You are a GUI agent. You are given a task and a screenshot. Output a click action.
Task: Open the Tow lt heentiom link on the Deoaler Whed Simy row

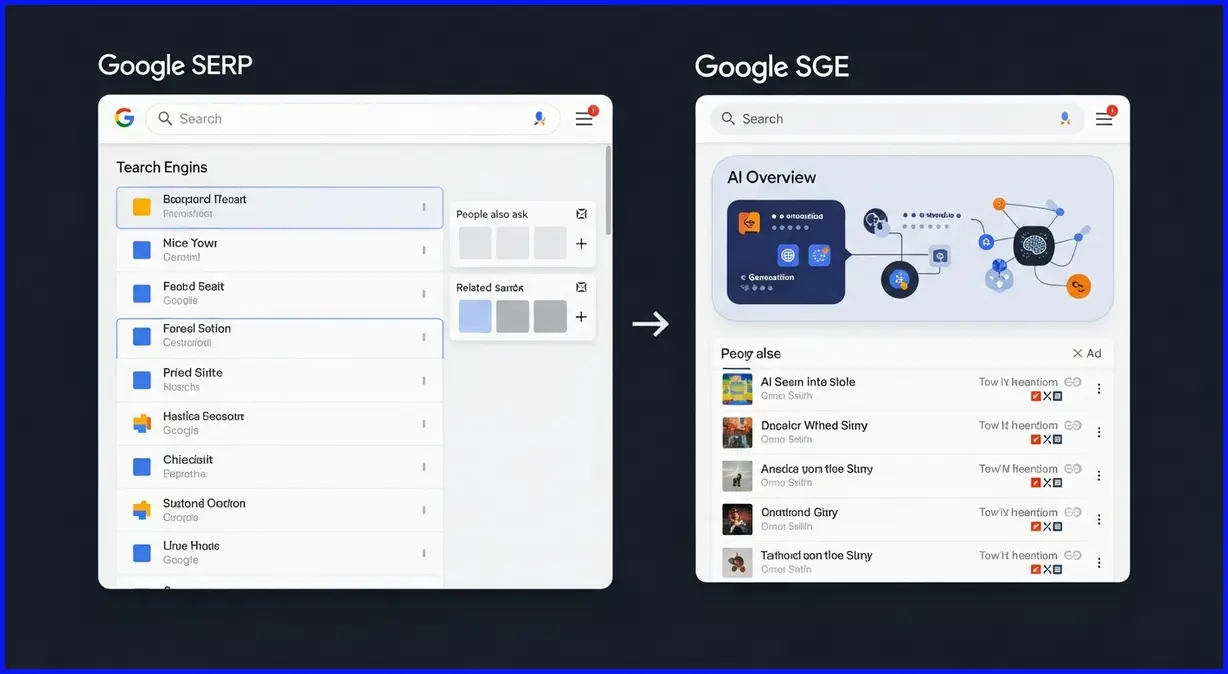1018,425
